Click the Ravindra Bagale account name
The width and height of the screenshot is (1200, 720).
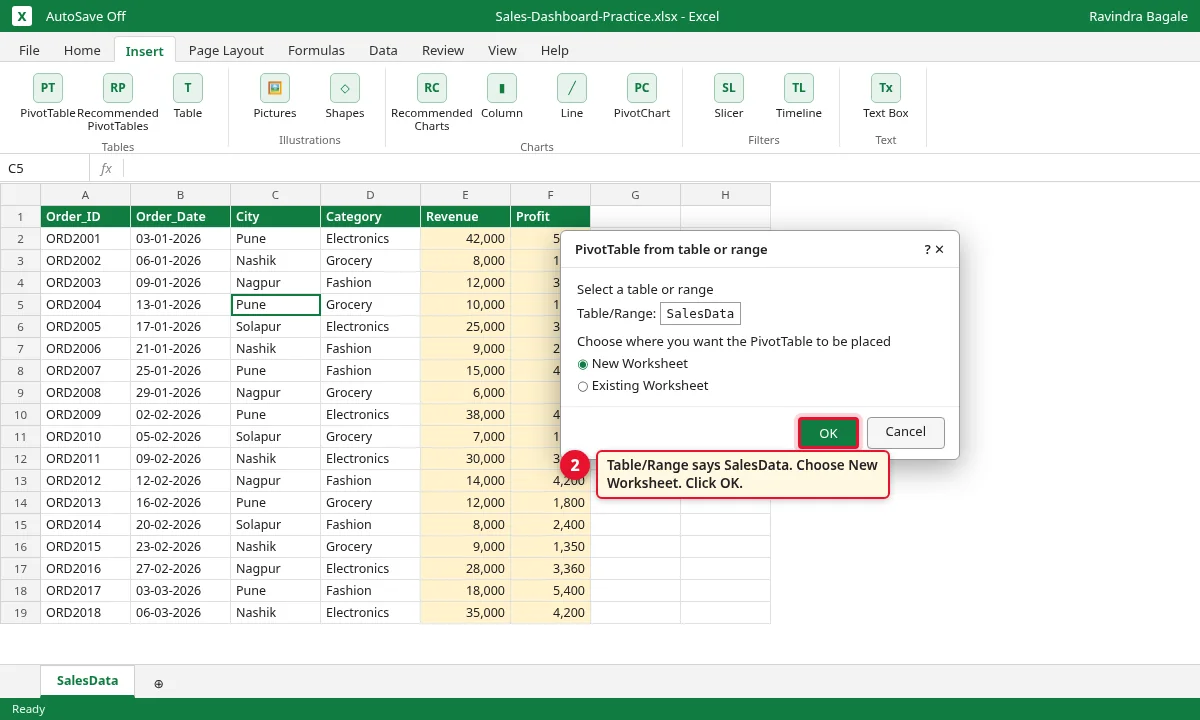(x=1138, y=16)
